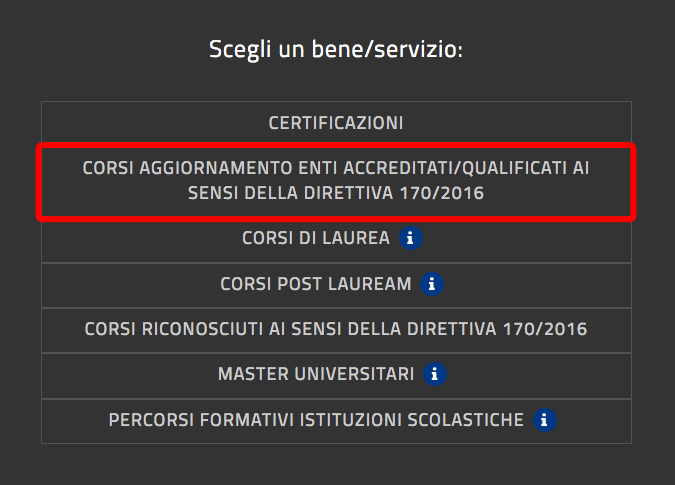The image size is (675, 485).
Task: Tap the 'i' badge after Post Lauream
Action: tap(432, 284)
